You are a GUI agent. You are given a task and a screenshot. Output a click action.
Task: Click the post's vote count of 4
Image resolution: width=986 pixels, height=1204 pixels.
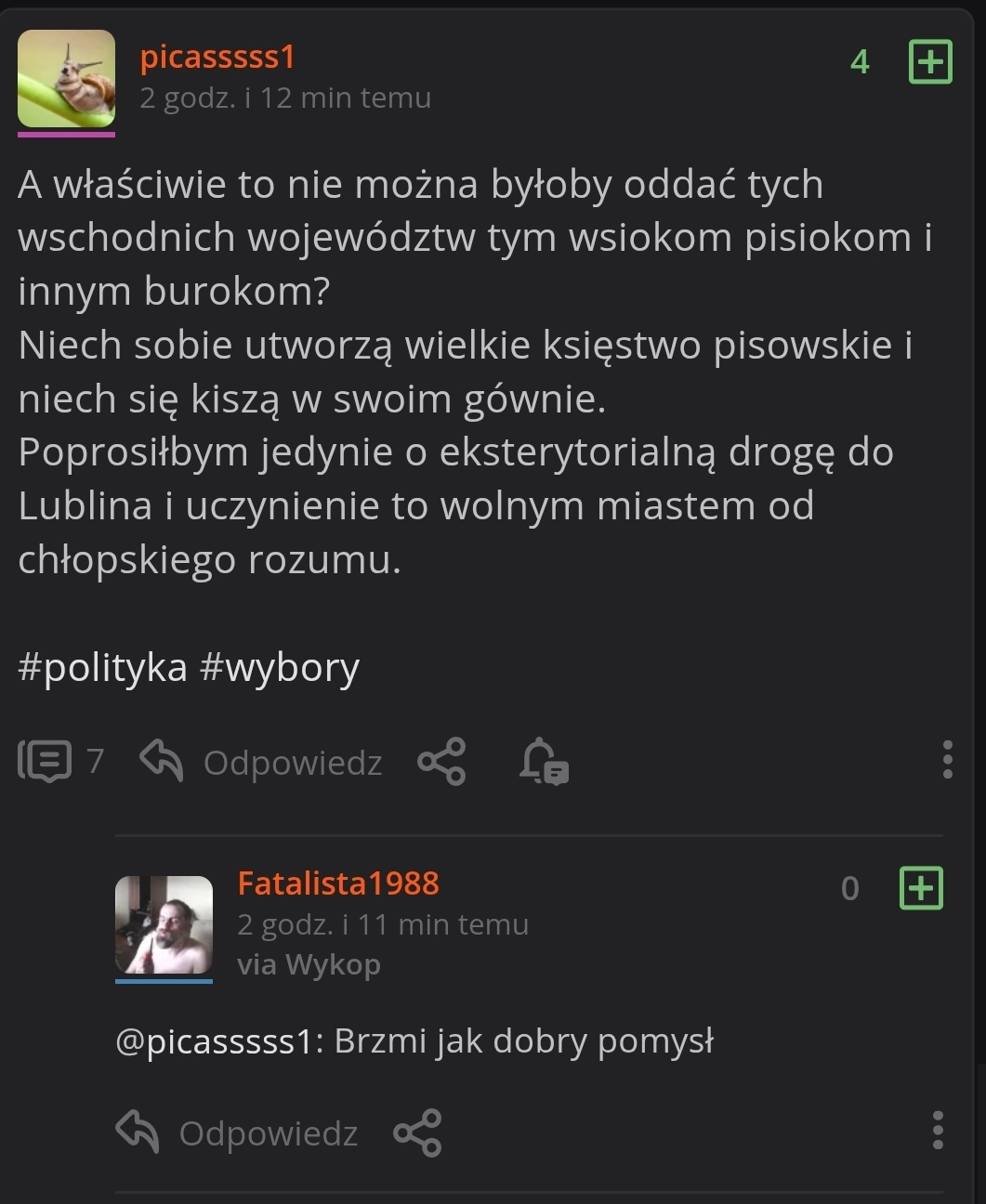(x=860, y=62)
